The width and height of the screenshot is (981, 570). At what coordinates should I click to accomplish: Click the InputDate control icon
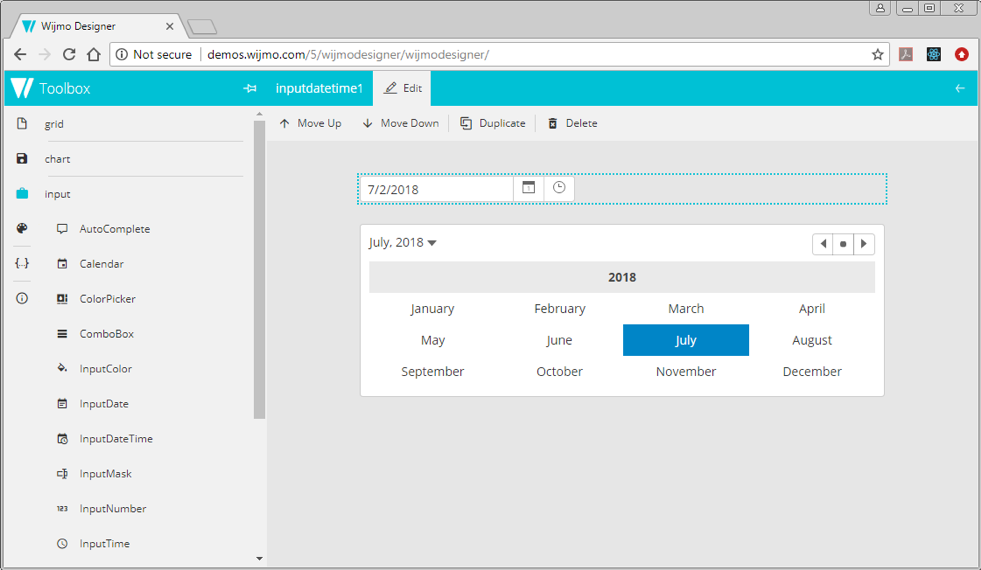click(x=62, y=404)
